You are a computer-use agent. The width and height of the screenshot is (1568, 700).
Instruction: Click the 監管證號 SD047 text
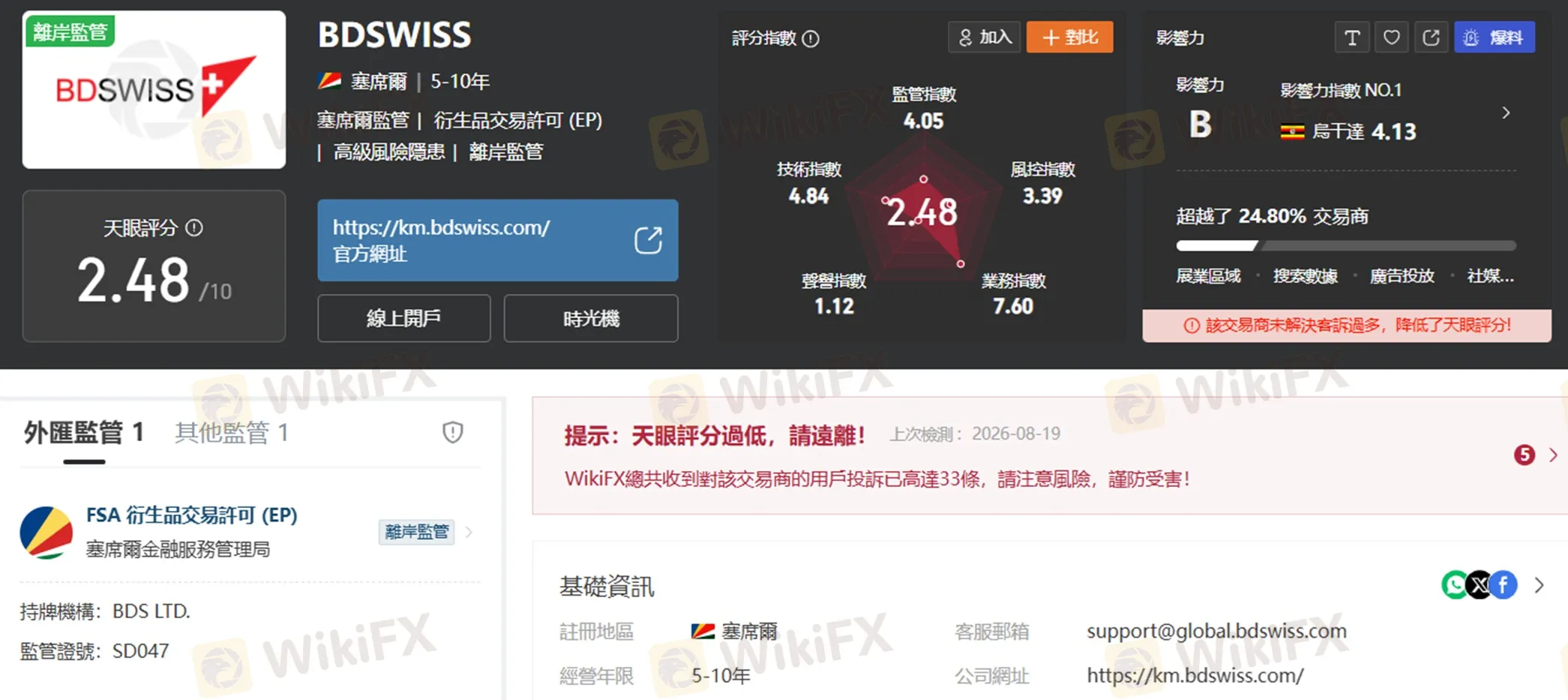(94, 650)
